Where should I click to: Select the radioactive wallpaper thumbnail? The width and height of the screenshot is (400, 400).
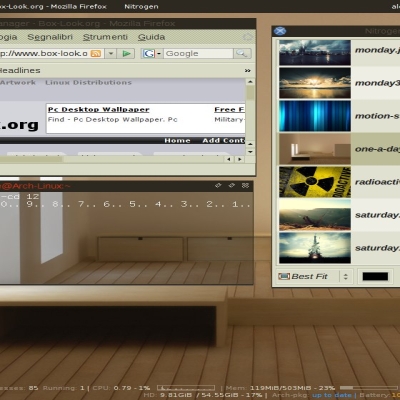315,182
